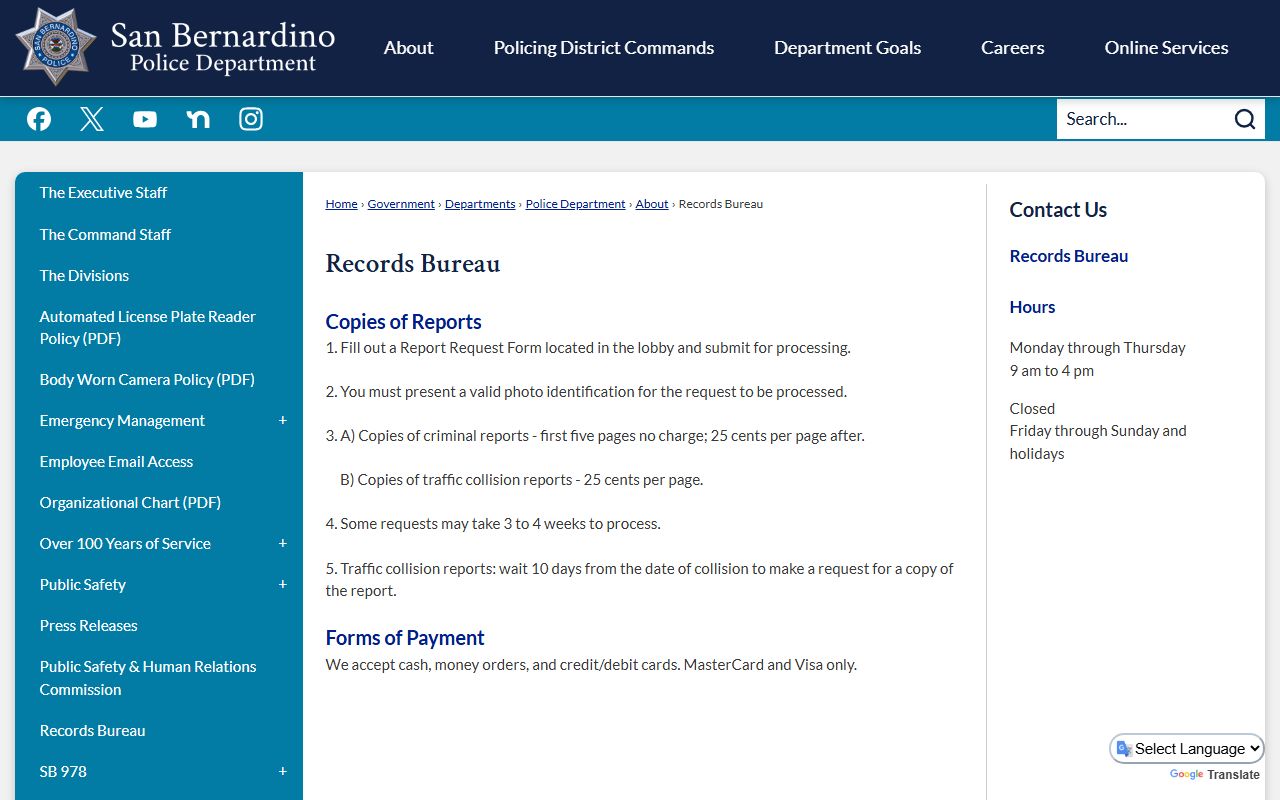Open the Emergency Management sidebar link
Screen dimensions: 1280x800
click(x=122, y=421)
